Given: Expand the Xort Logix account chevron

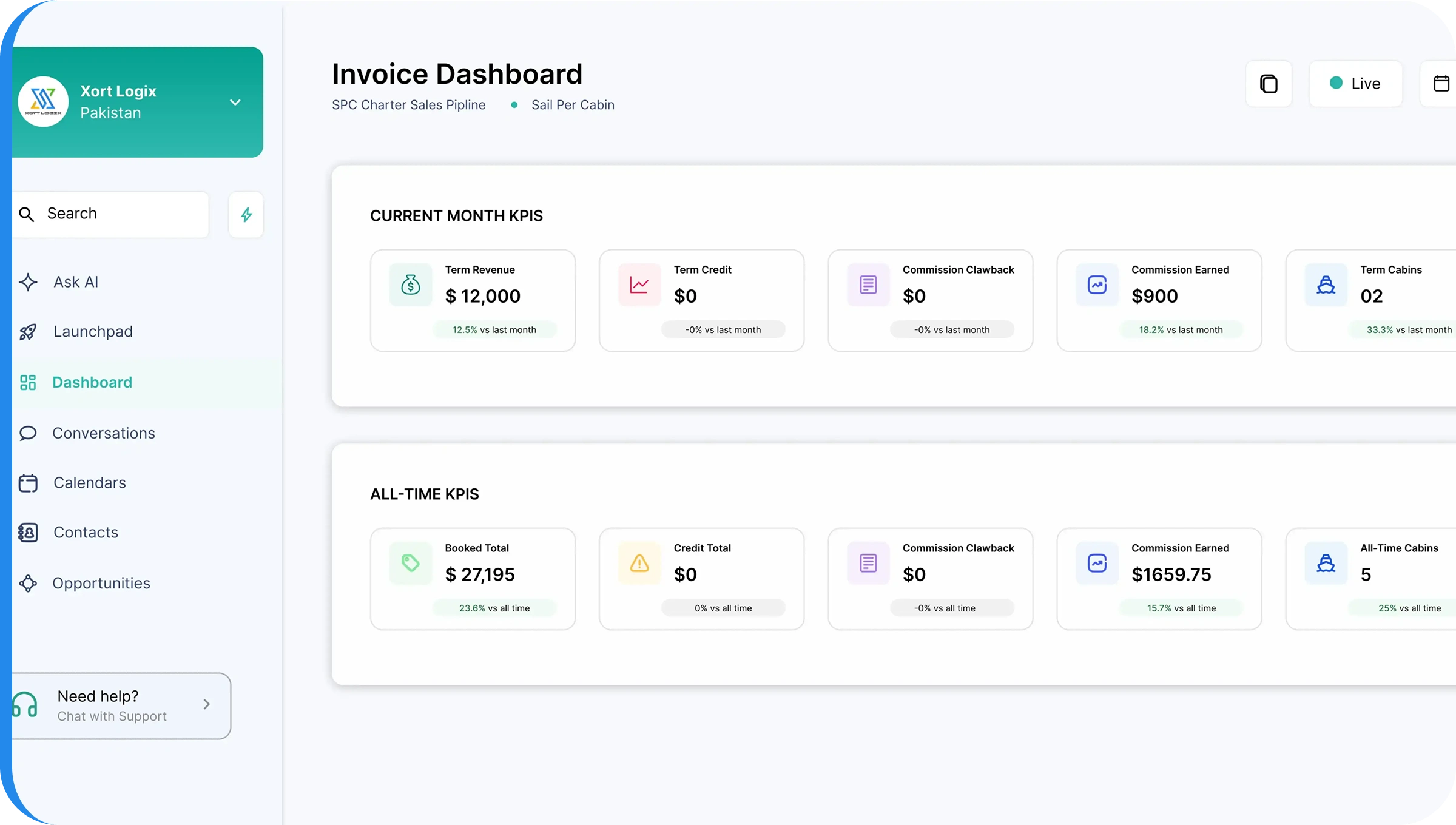Looking at the screenshot, I should (235, 102).
